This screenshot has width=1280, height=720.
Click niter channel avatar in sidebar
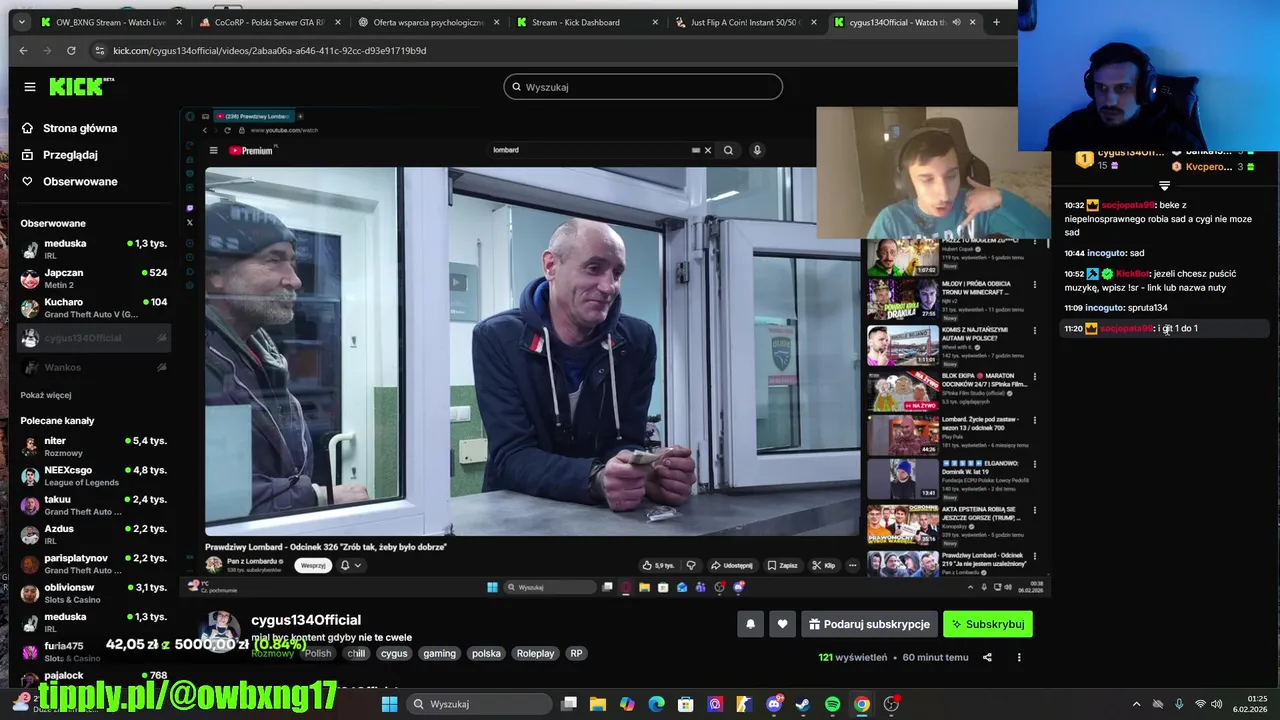30,446
